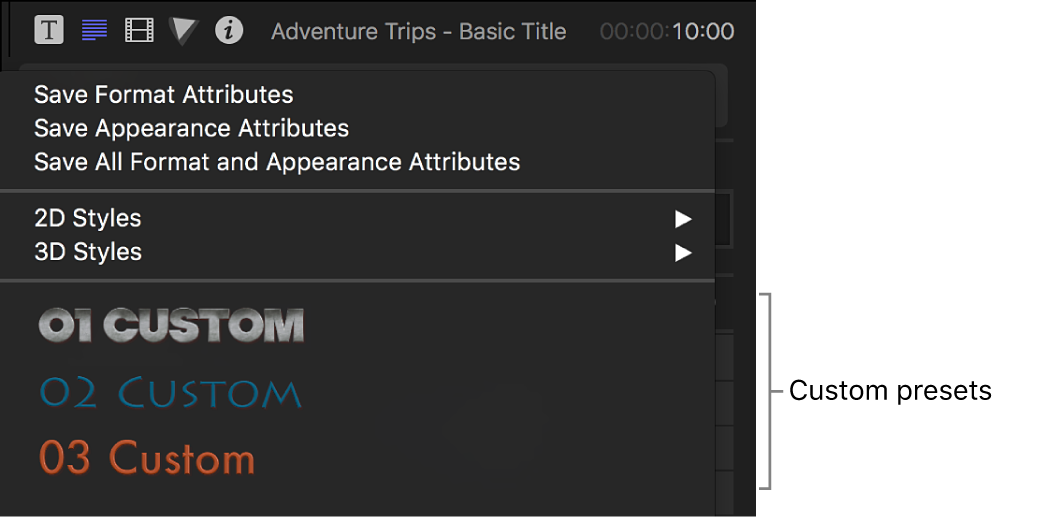Image resolution: width=1062 pixels, height=520 pixels.
Task: Click the Custom presets callout label
Action: click(x=890, y=390)
